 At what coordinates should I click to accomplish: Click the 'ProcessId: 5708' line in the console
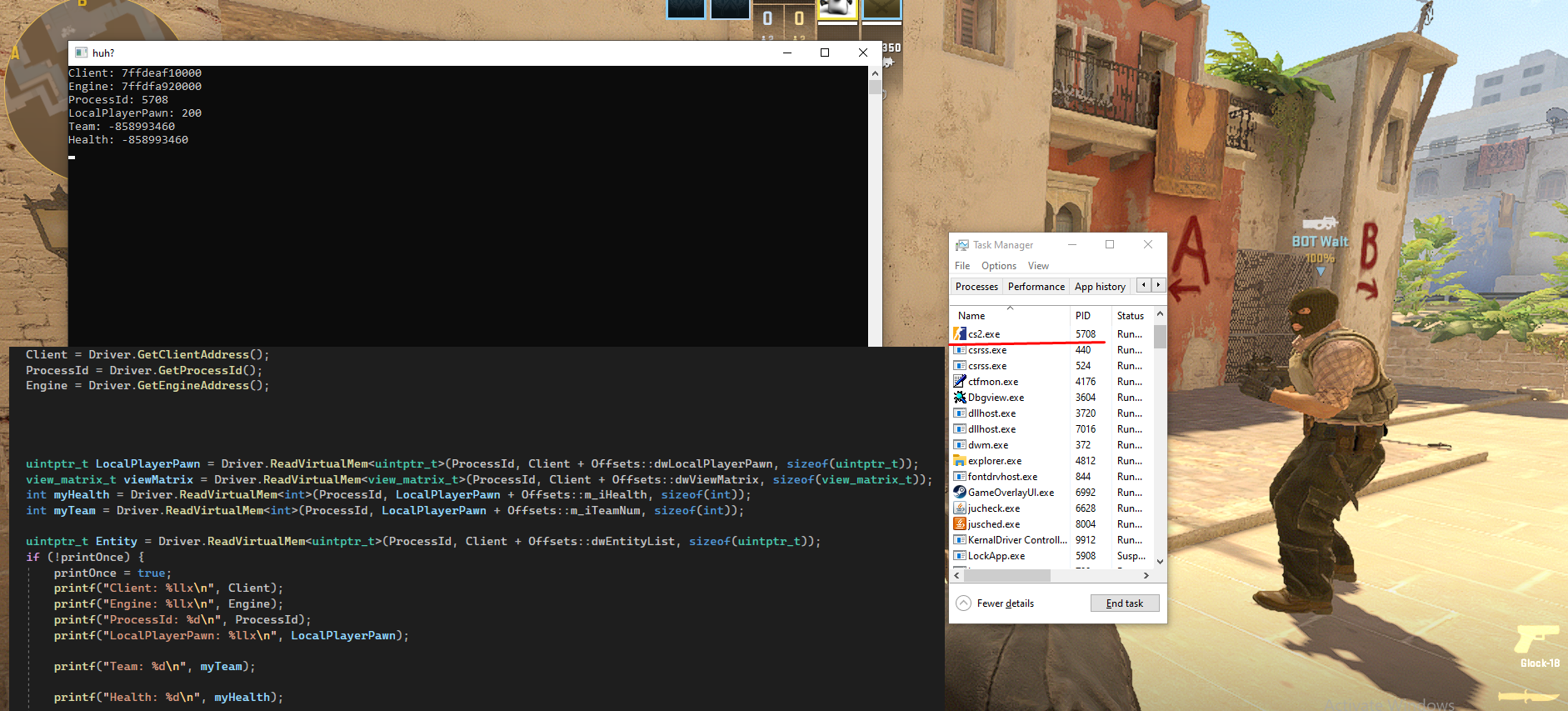click(x=118, y=100)
